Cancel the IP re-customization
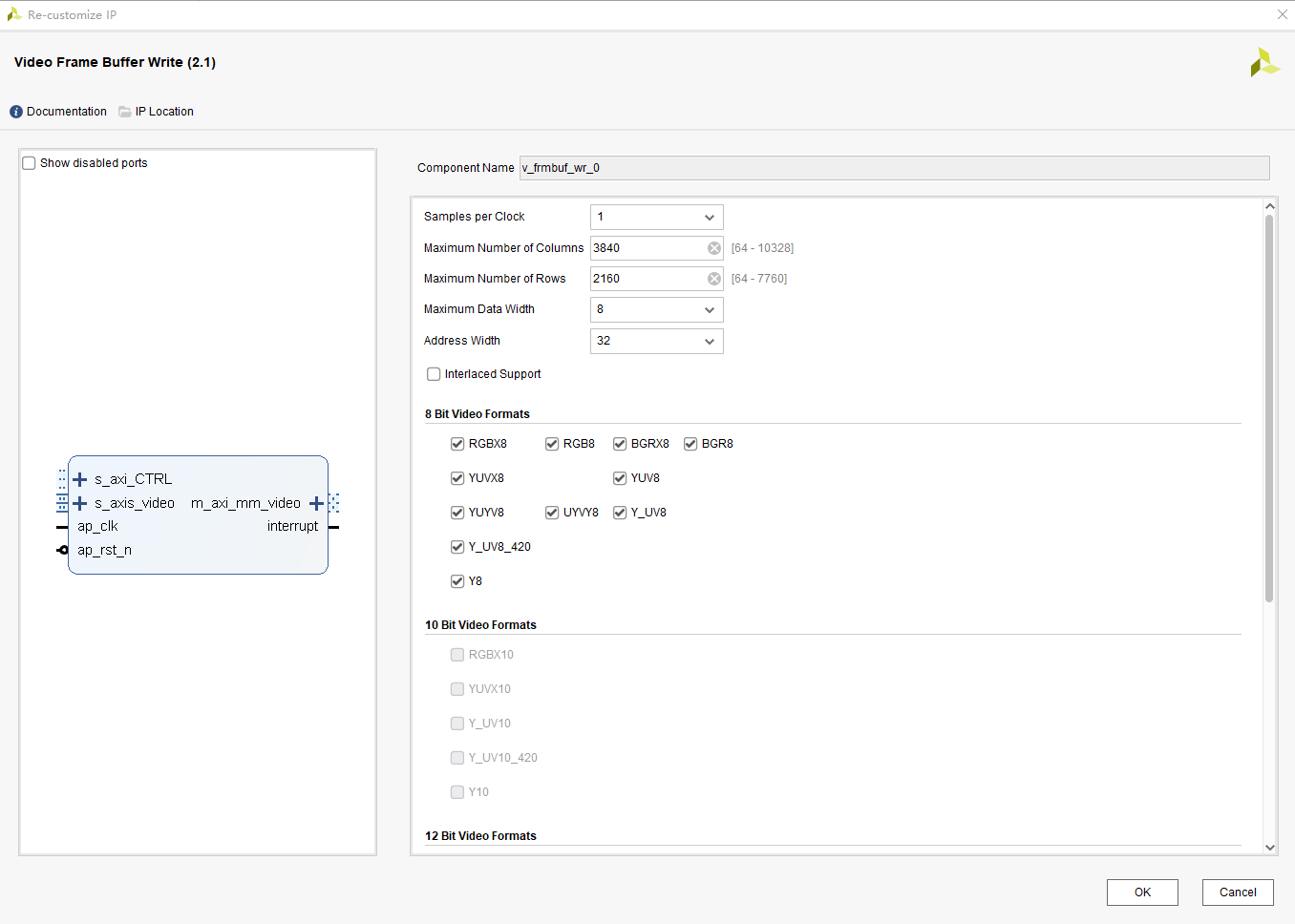Viewport: 1295px width, 924px height. tap(1238, 892)
